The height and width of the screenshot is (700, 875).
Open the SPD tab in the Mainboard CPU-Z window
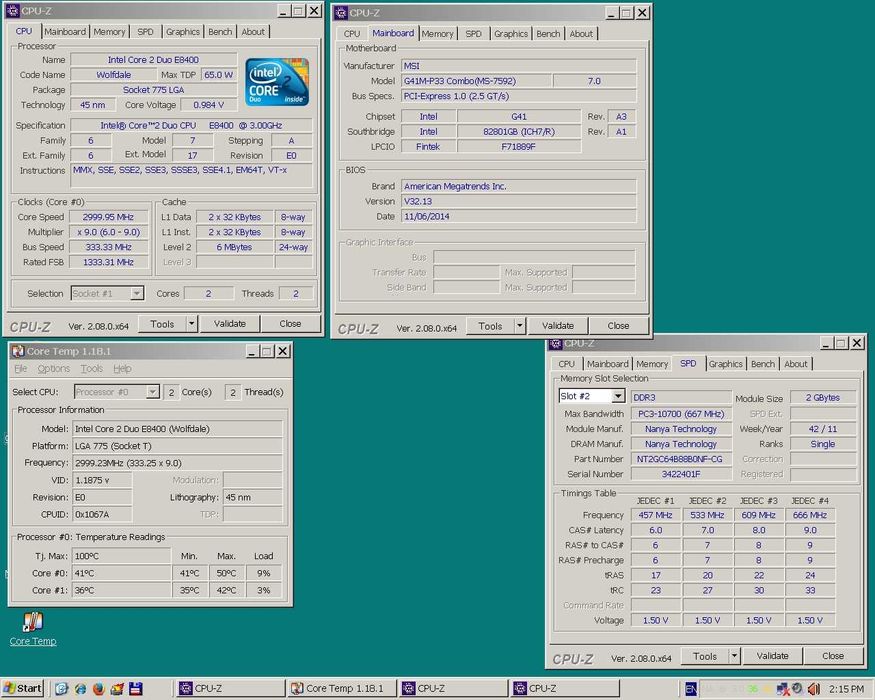[x=473, y=34]
